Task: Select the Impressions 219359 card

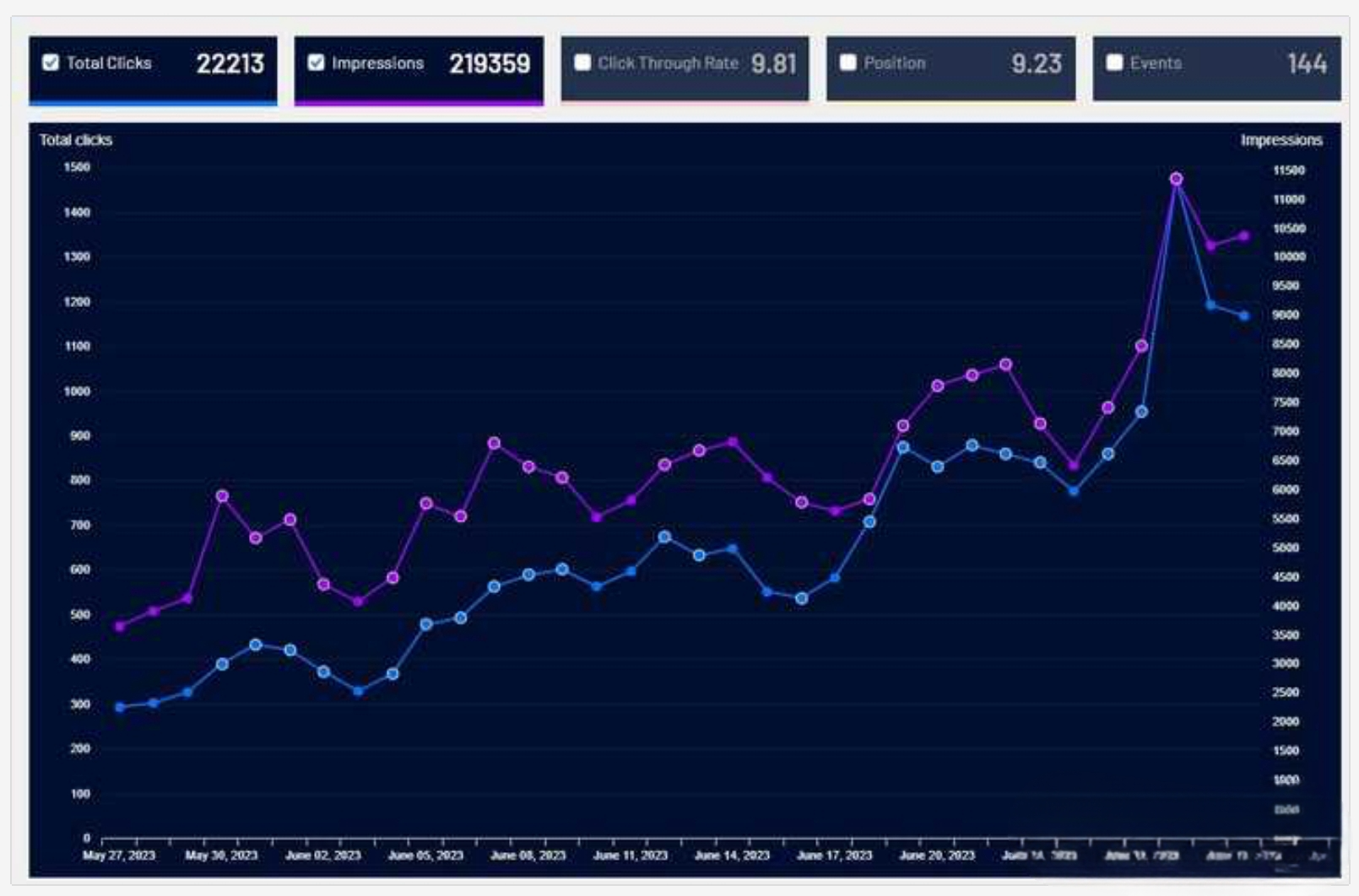Action: 419,70
